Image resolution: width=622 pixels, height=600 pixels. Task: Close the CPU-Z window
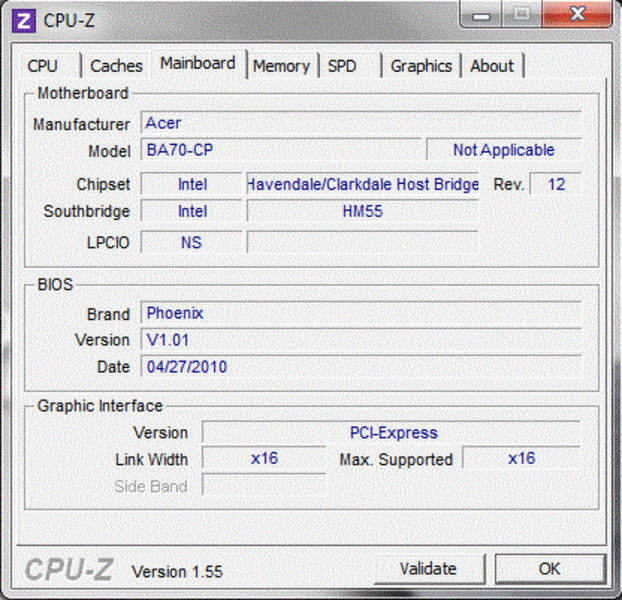[578, 15]
